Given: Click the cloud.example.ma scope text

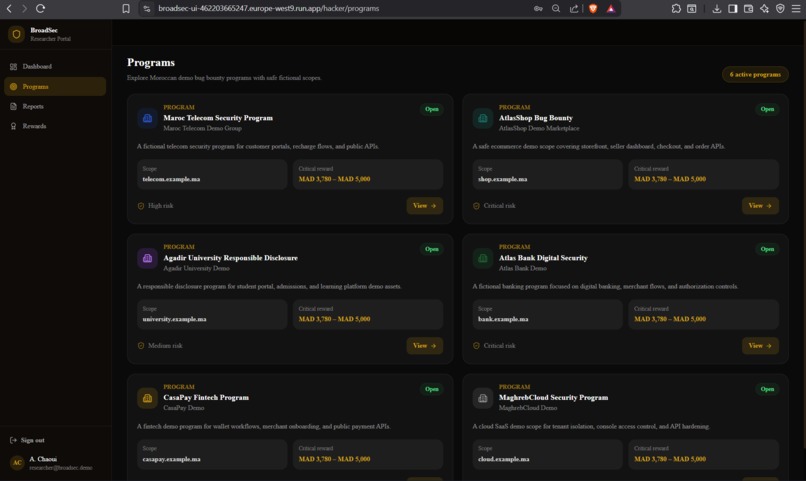Looking at the screenshot, I should click(504, 459).
